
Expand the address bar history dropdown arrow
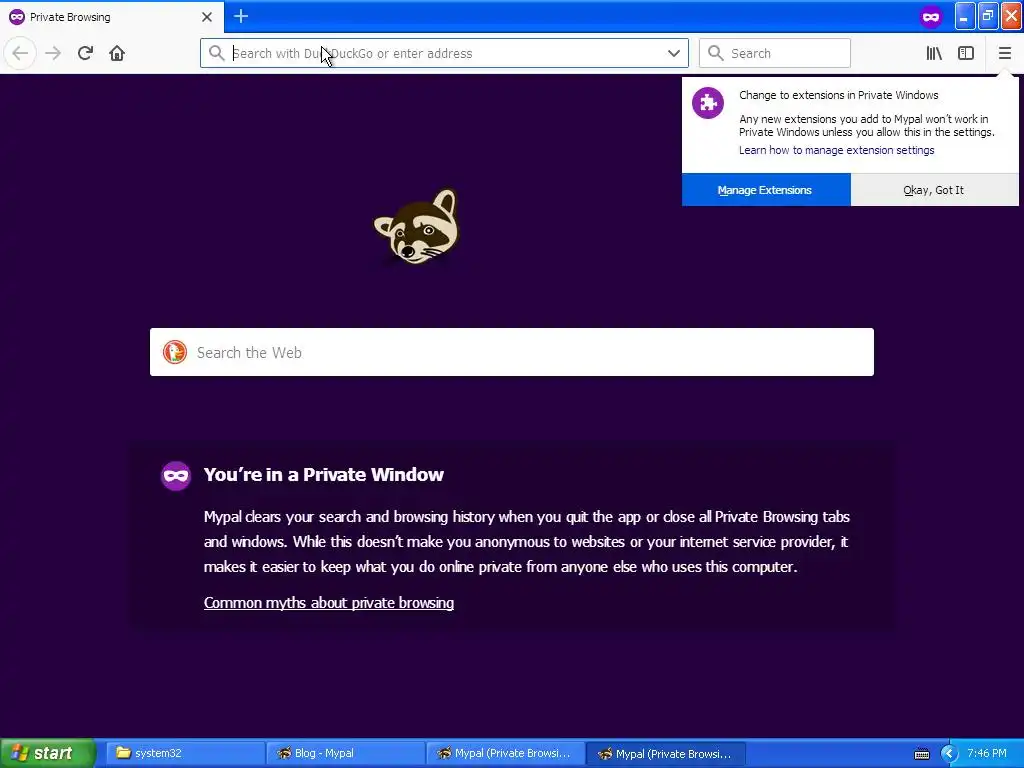[x=674, y=53]
